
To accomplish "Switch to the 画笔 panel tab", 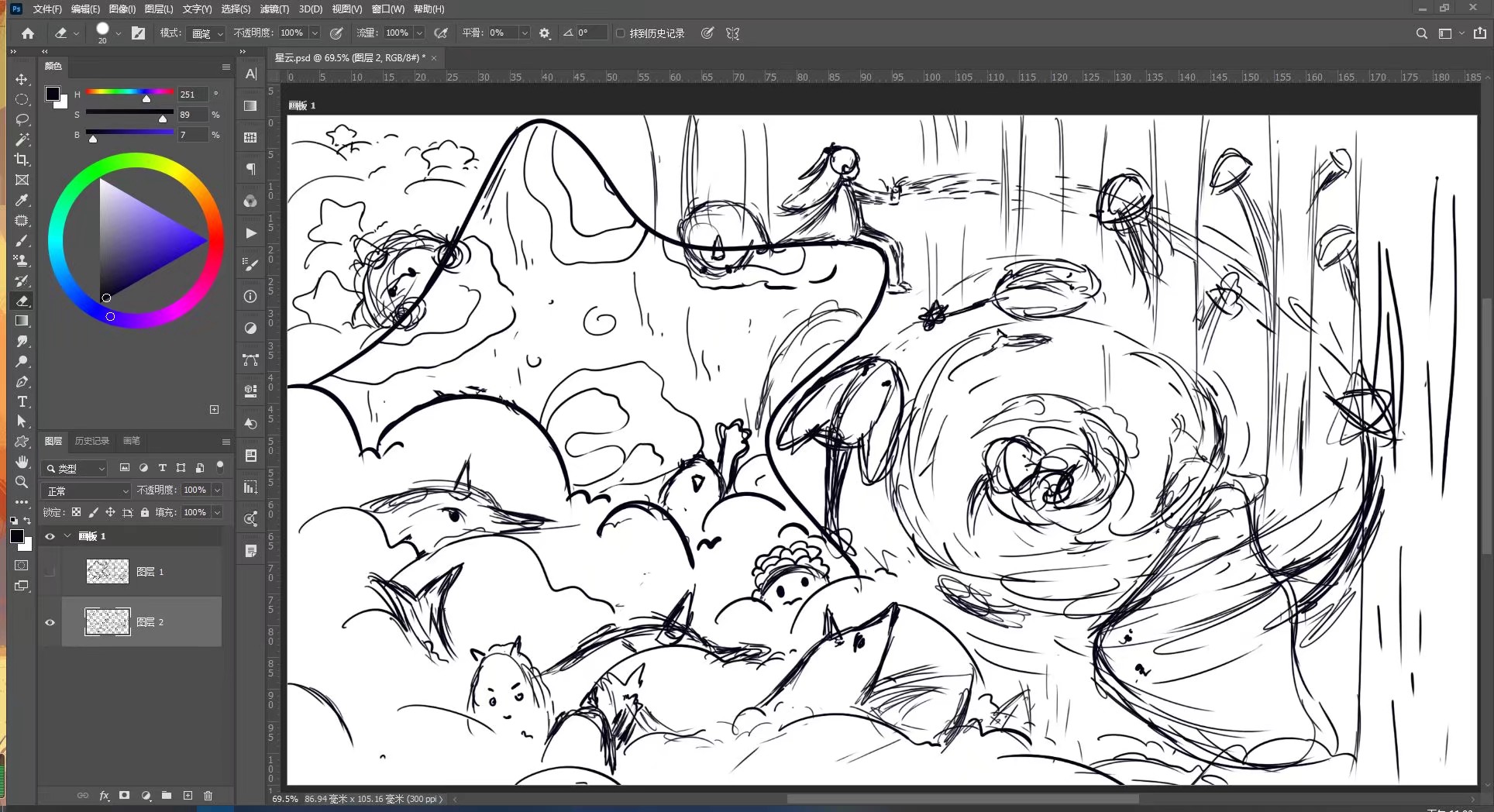I will tap(132, 441).
